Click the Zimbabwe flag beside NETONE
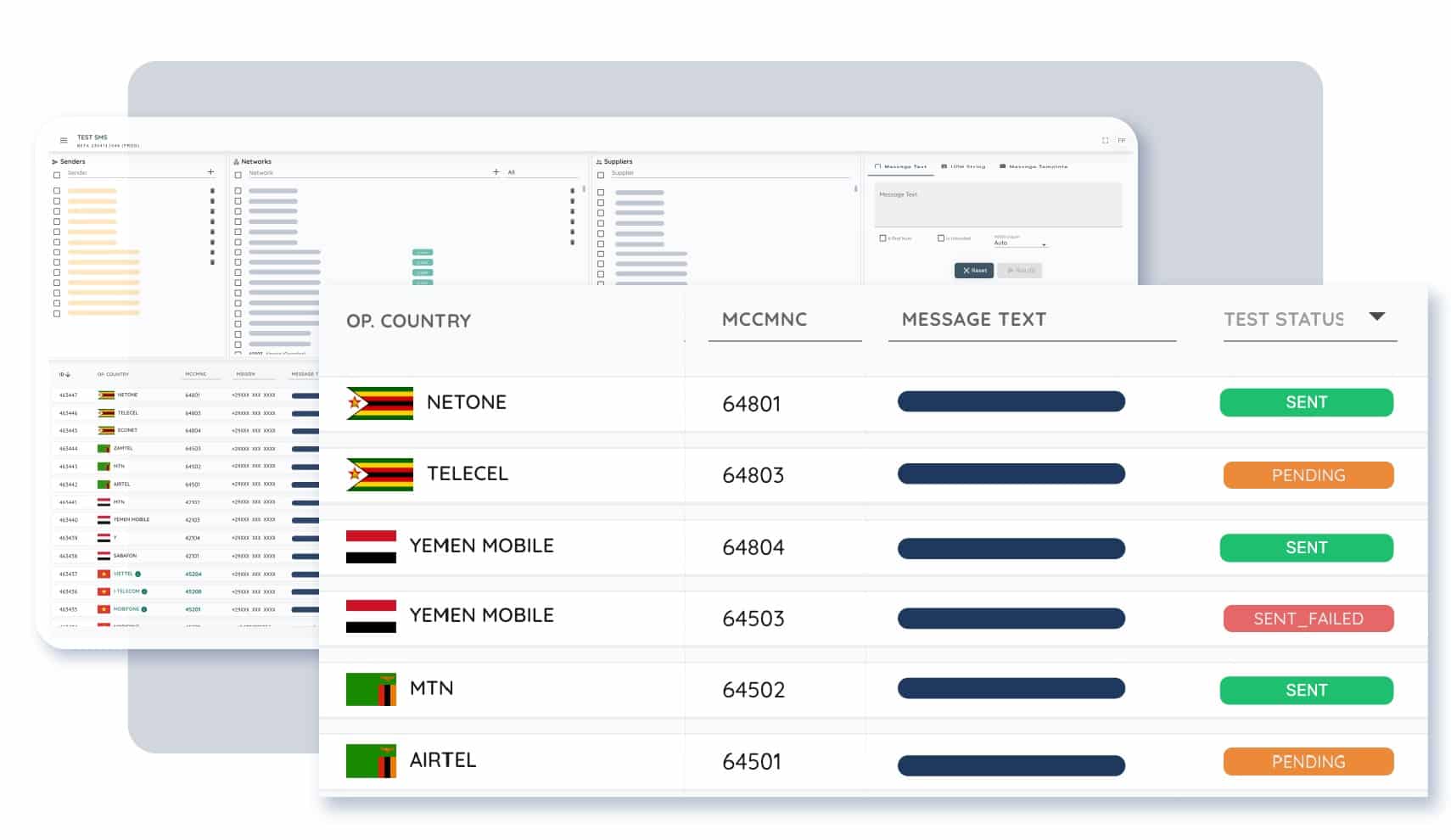1451x840 pixels. 378,402
